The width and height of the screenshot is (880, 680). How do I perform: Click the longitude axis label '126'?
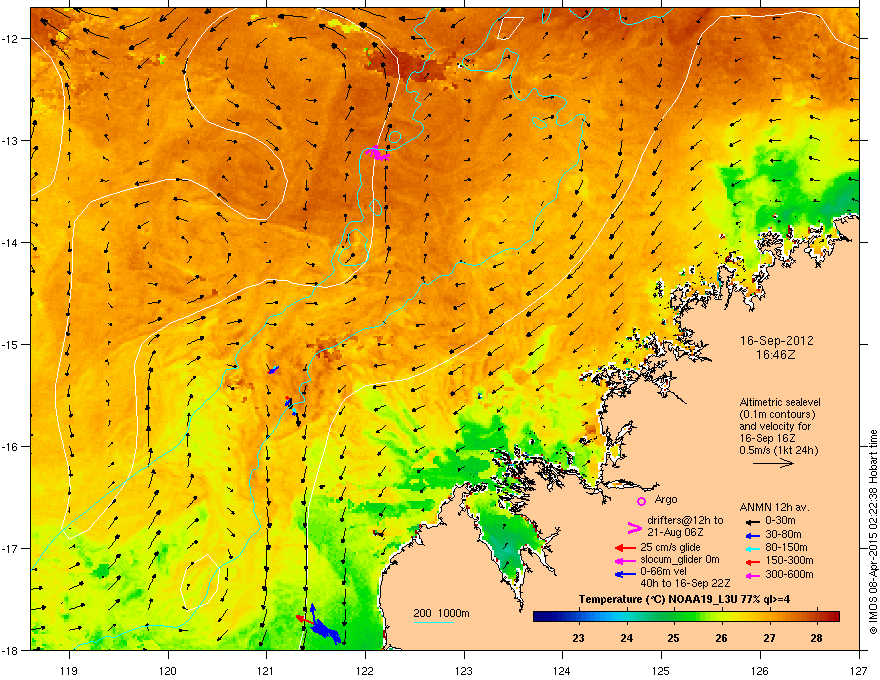pyautogui.click(x=760, y=670)
